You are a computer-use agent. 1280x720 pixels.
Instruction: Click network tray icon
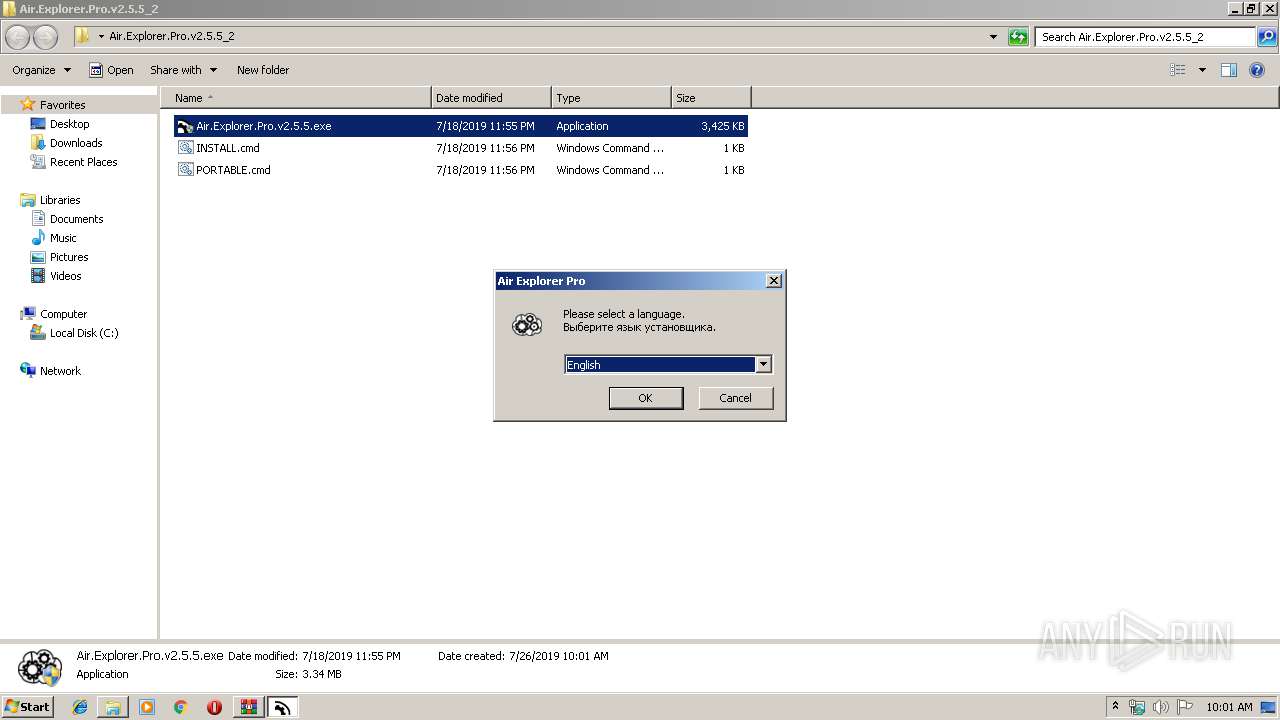click(1137, 707)
